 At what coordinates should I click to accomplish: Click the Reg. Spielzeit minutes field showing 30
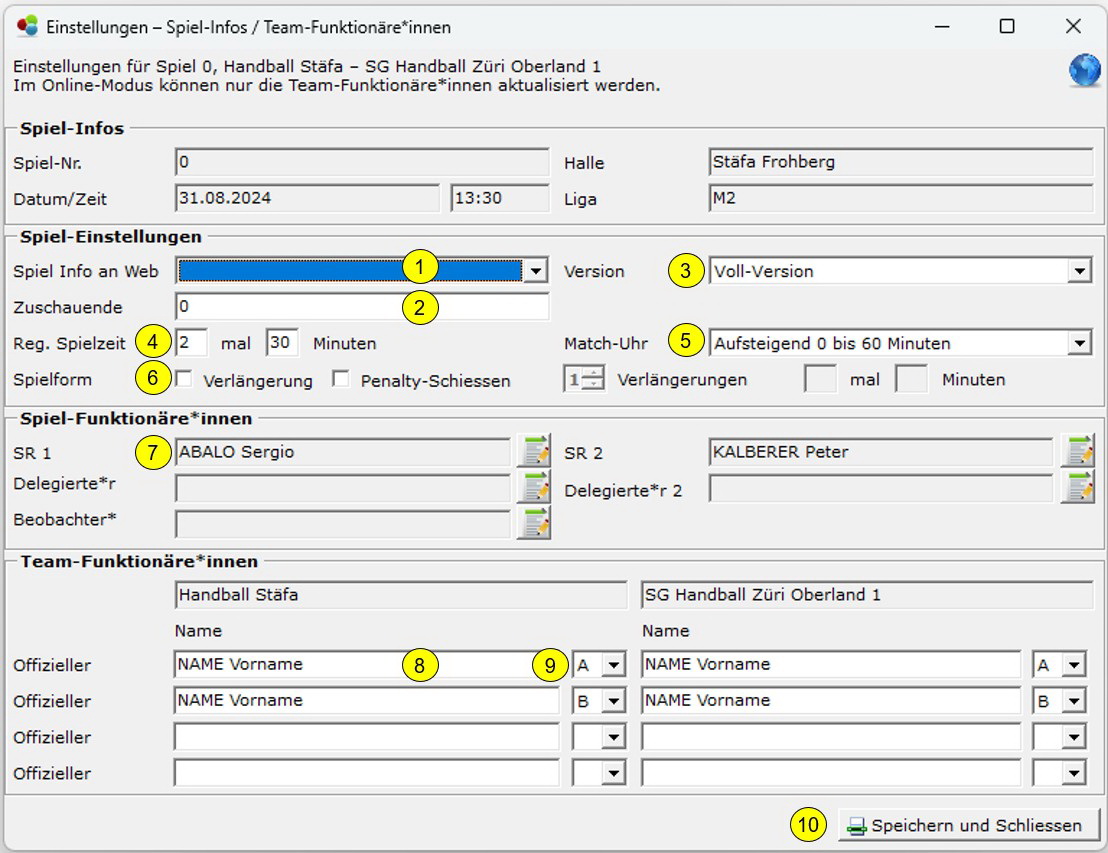pos(282,343)
